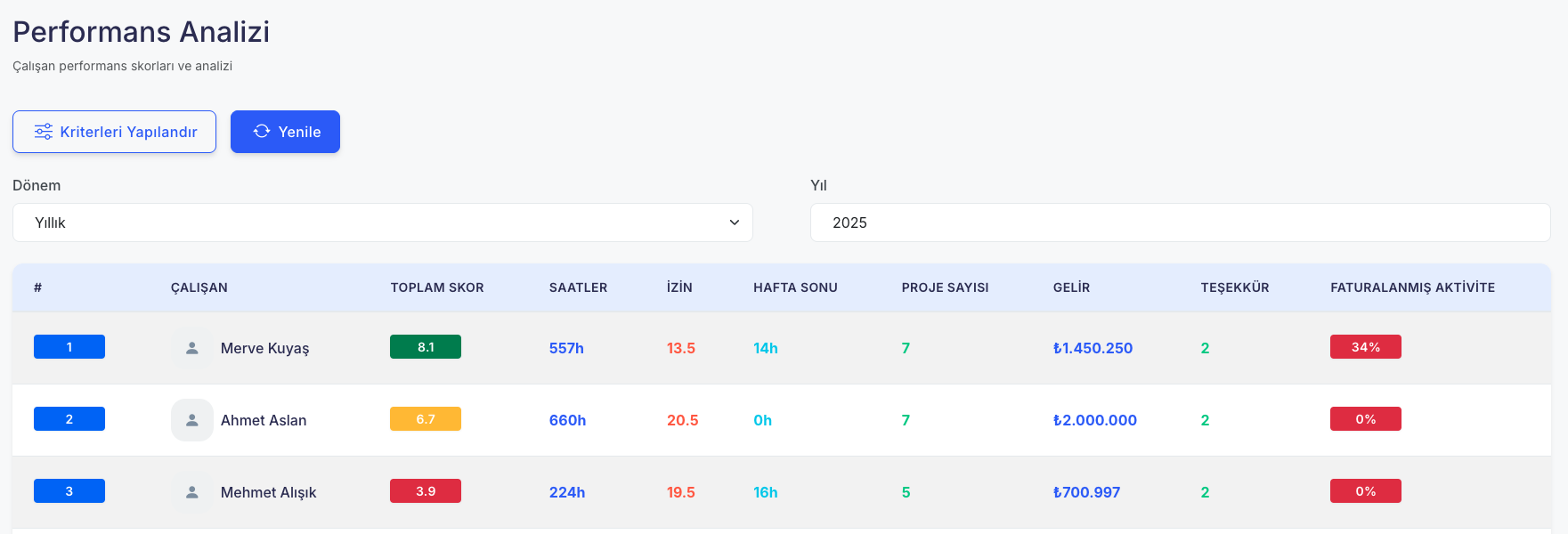The height and width of the screenshot is (534, 1568).
Task: Click the Dönem field label
Action: [37, 185]
